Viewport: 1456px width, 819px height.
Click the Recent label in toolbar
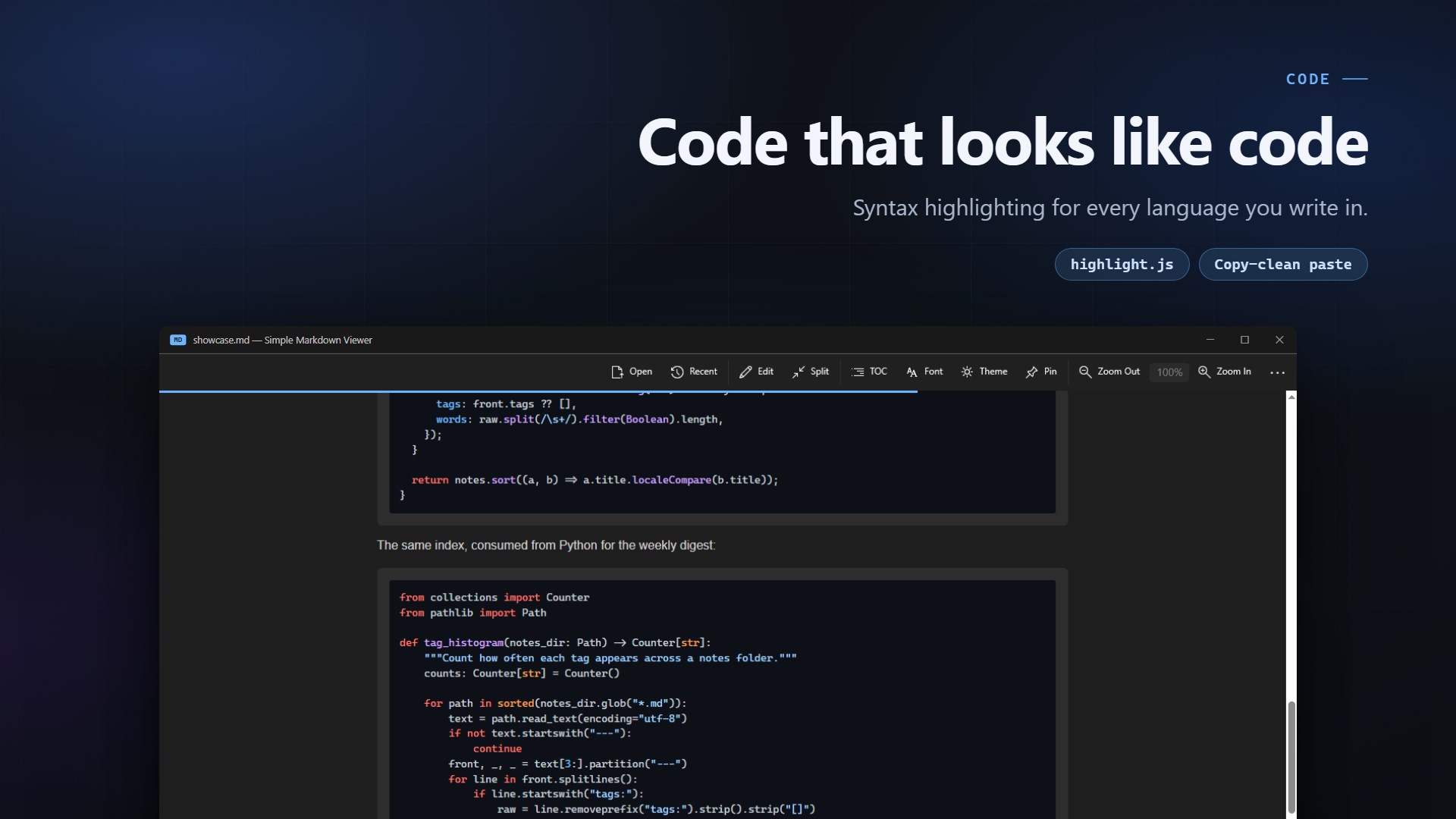[703, 372]
